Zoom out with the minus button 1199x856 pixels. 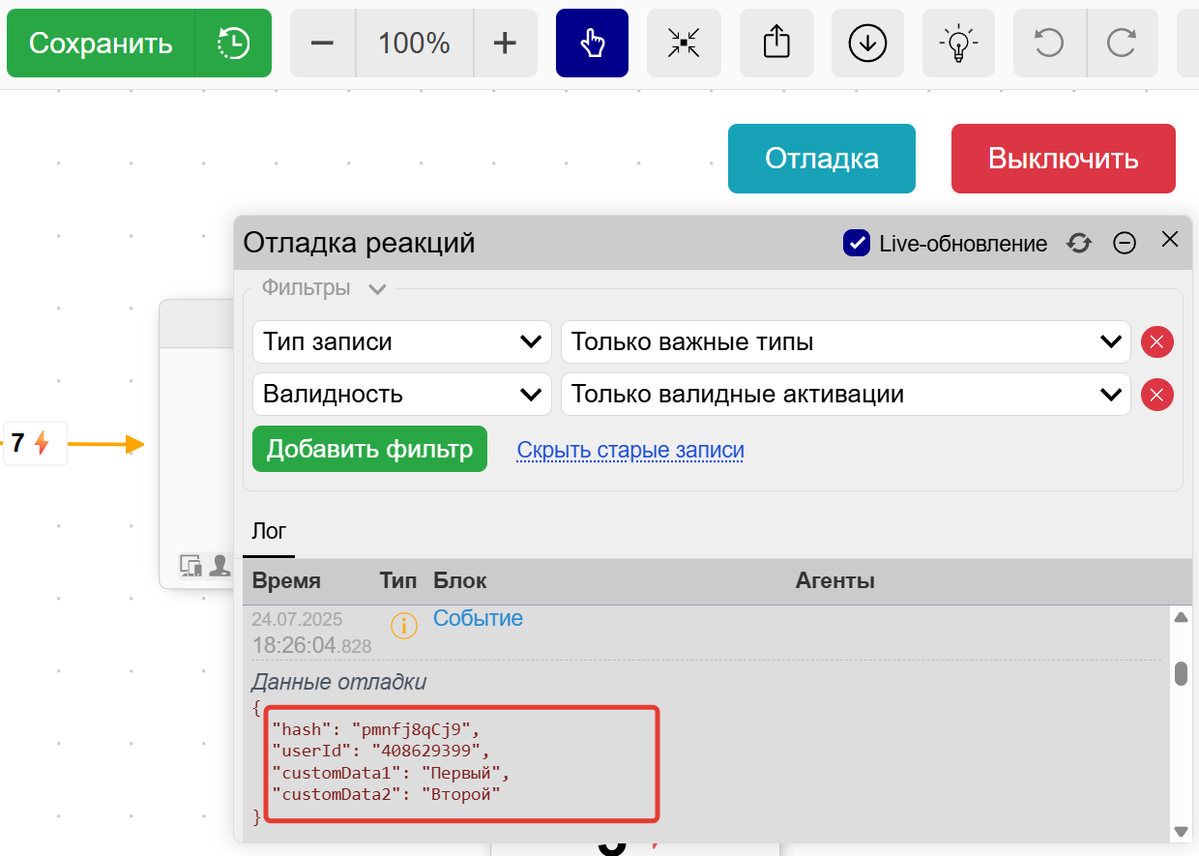point(322,43)
